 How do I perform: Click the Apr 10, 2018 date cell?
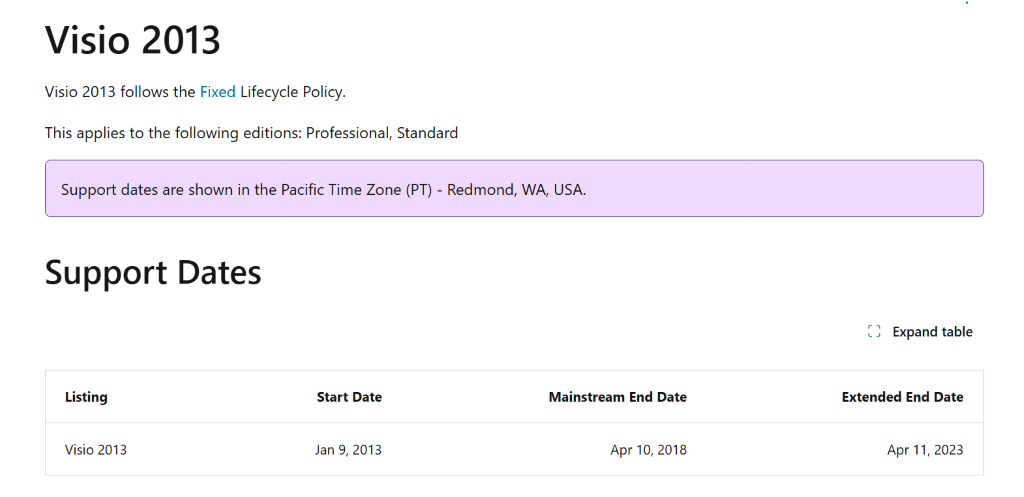pos(648,450)
